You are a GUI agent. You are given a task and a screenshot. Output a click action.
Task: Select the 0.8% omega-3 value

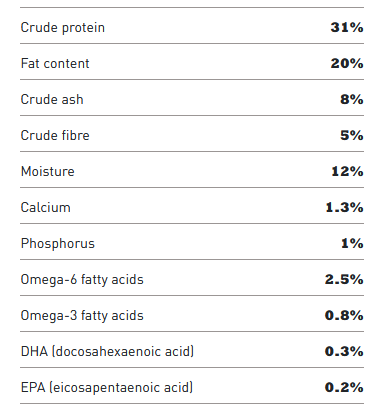pos(344,315)
